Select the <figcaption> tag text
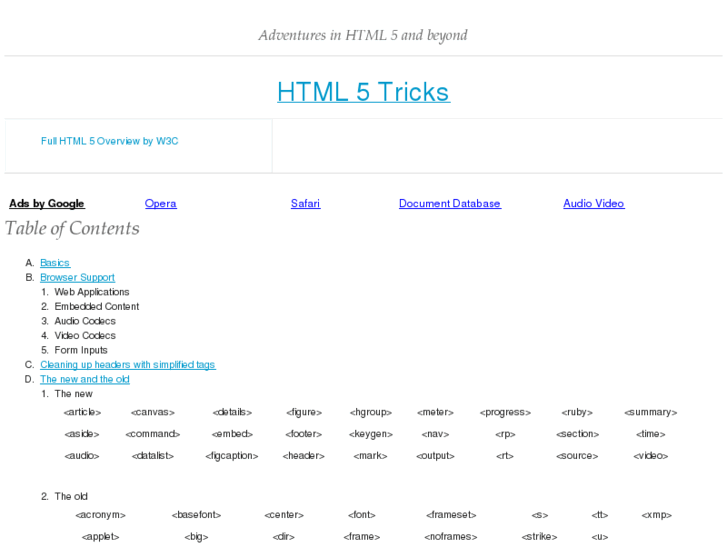This screenshot has height=545, width=727. coord(232,455)
